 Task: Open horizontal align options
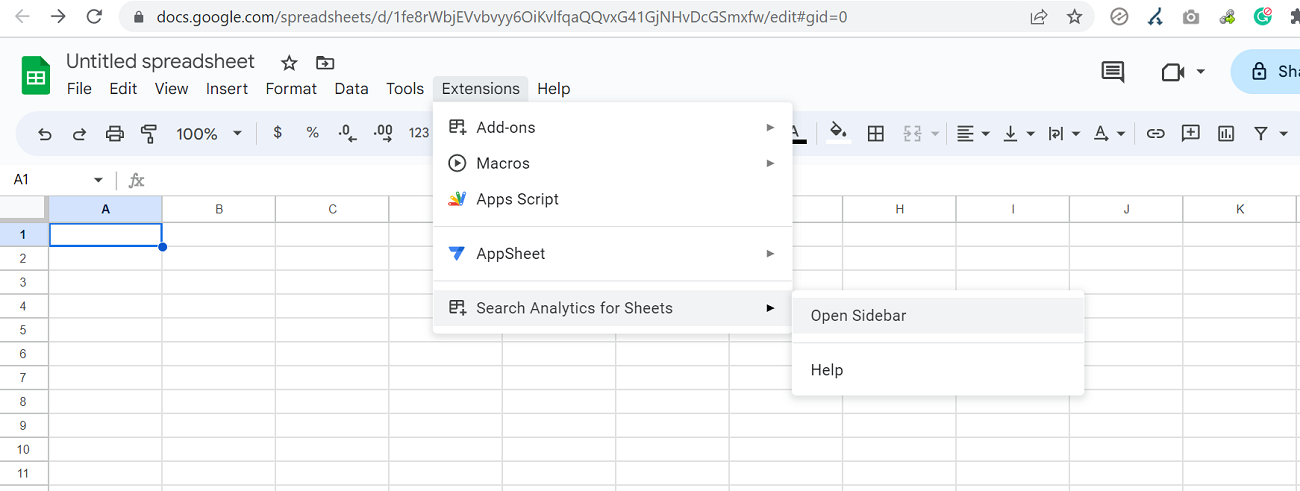point(972,133)
